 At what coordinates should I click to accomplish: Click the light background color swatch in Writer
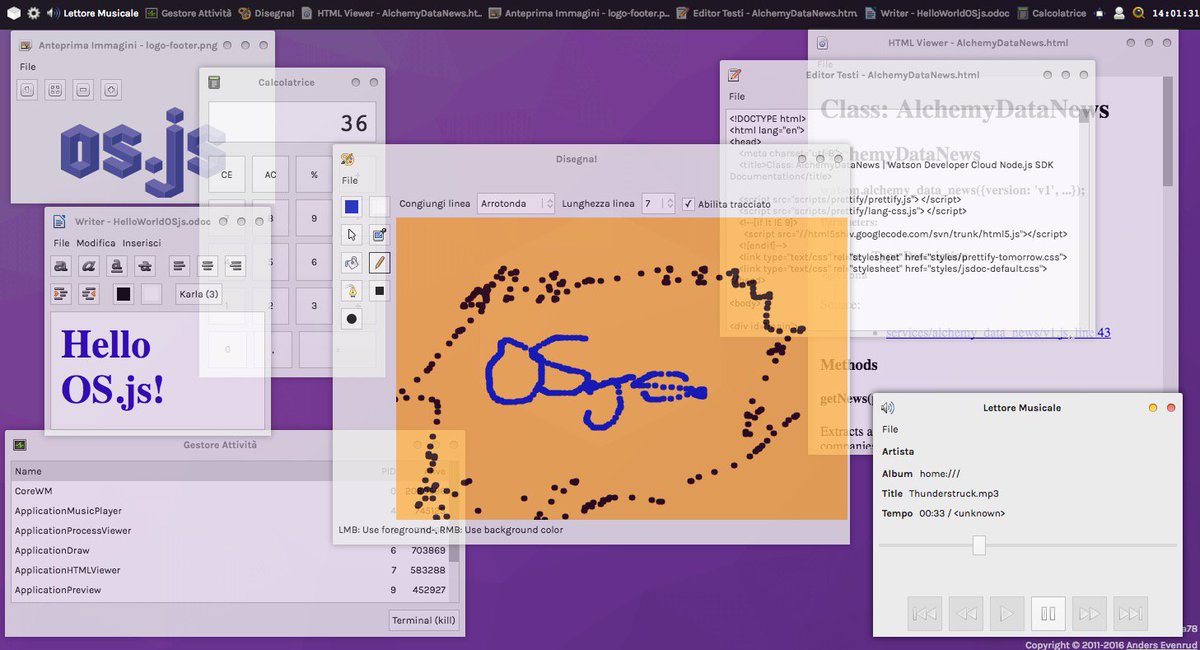tap(151, 294)
